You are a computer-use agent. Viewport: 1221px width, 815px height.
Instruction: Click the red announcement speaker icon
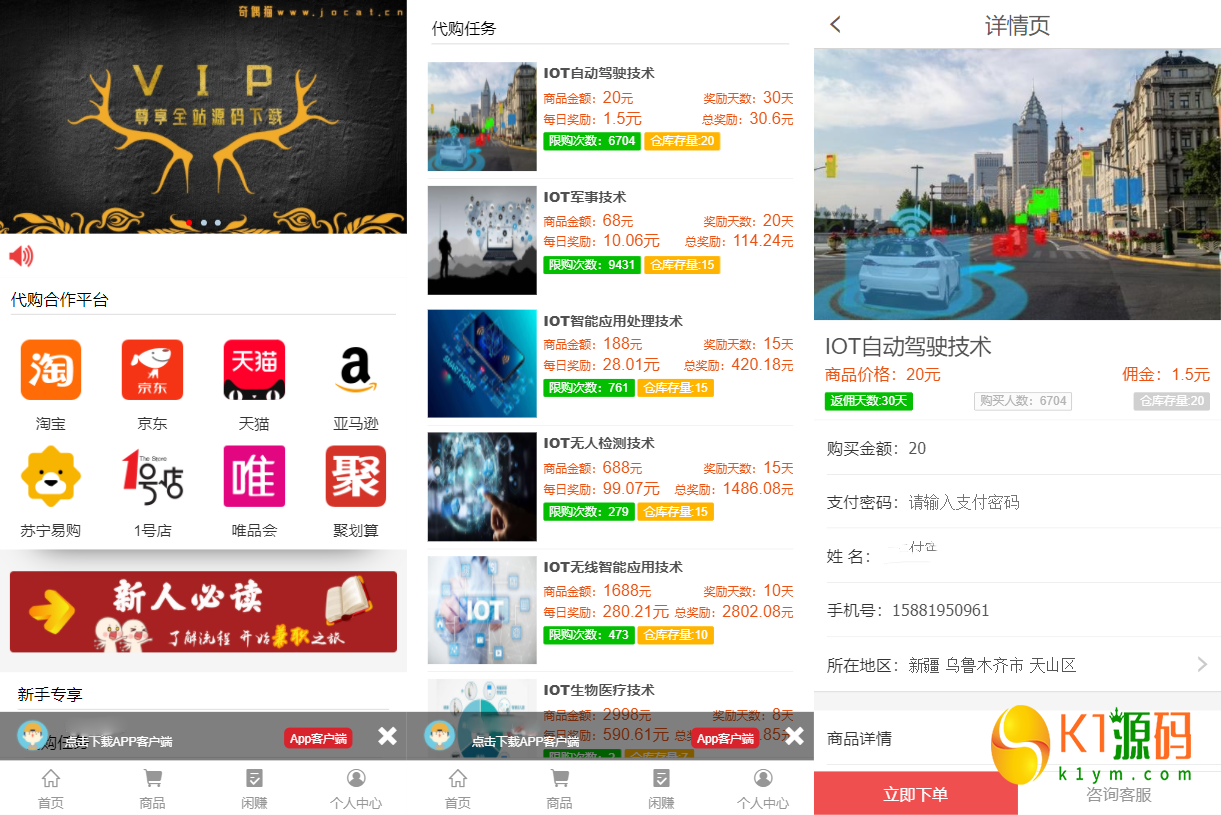(21, 257)
